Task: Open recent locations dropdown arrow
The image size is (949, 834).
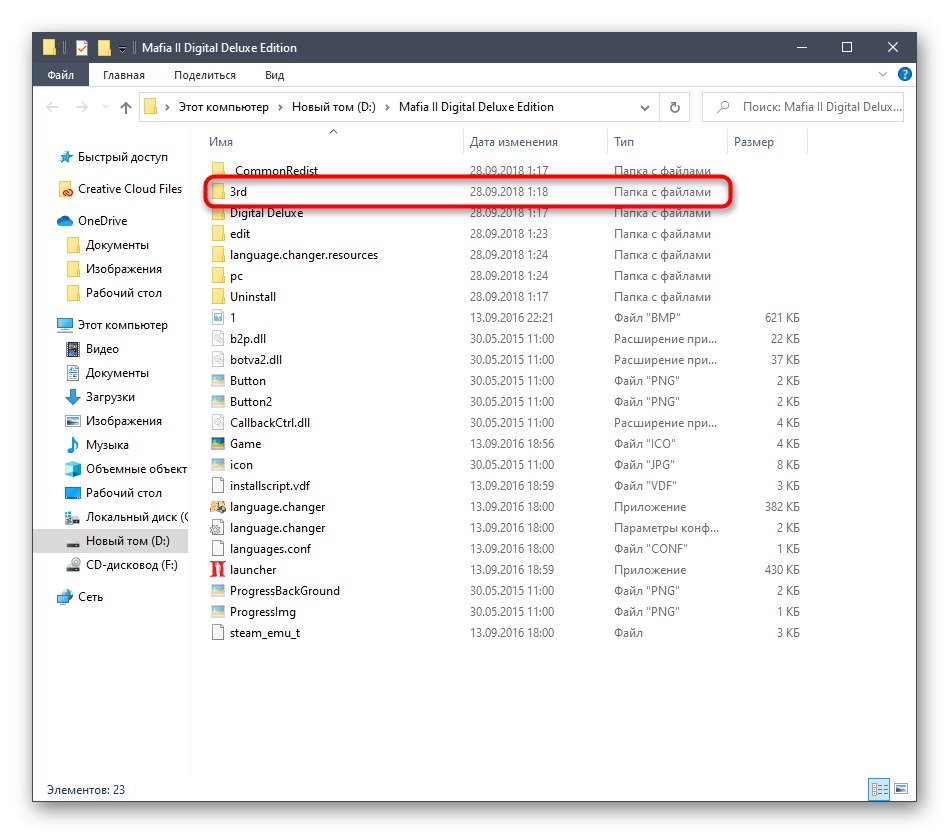Action: pyautogui.click(x=105, y=107)
